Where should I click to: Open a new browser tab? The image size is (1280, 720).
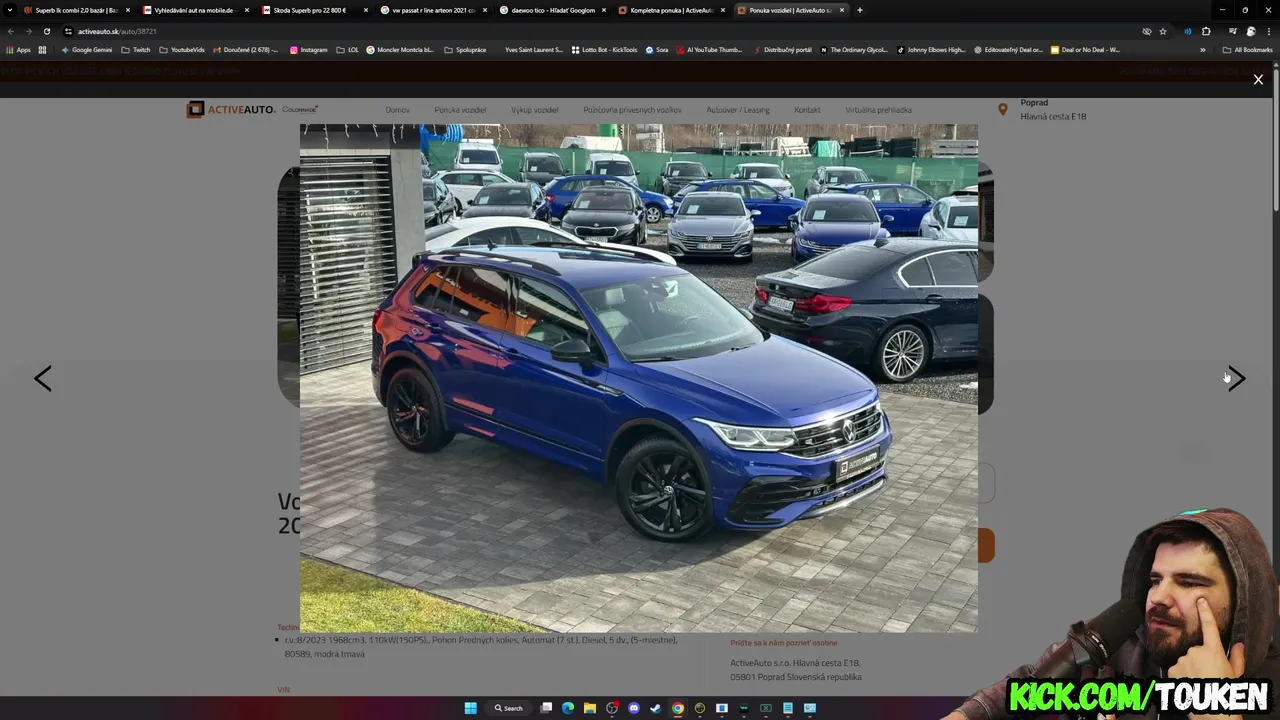click(x=860, y=10)
